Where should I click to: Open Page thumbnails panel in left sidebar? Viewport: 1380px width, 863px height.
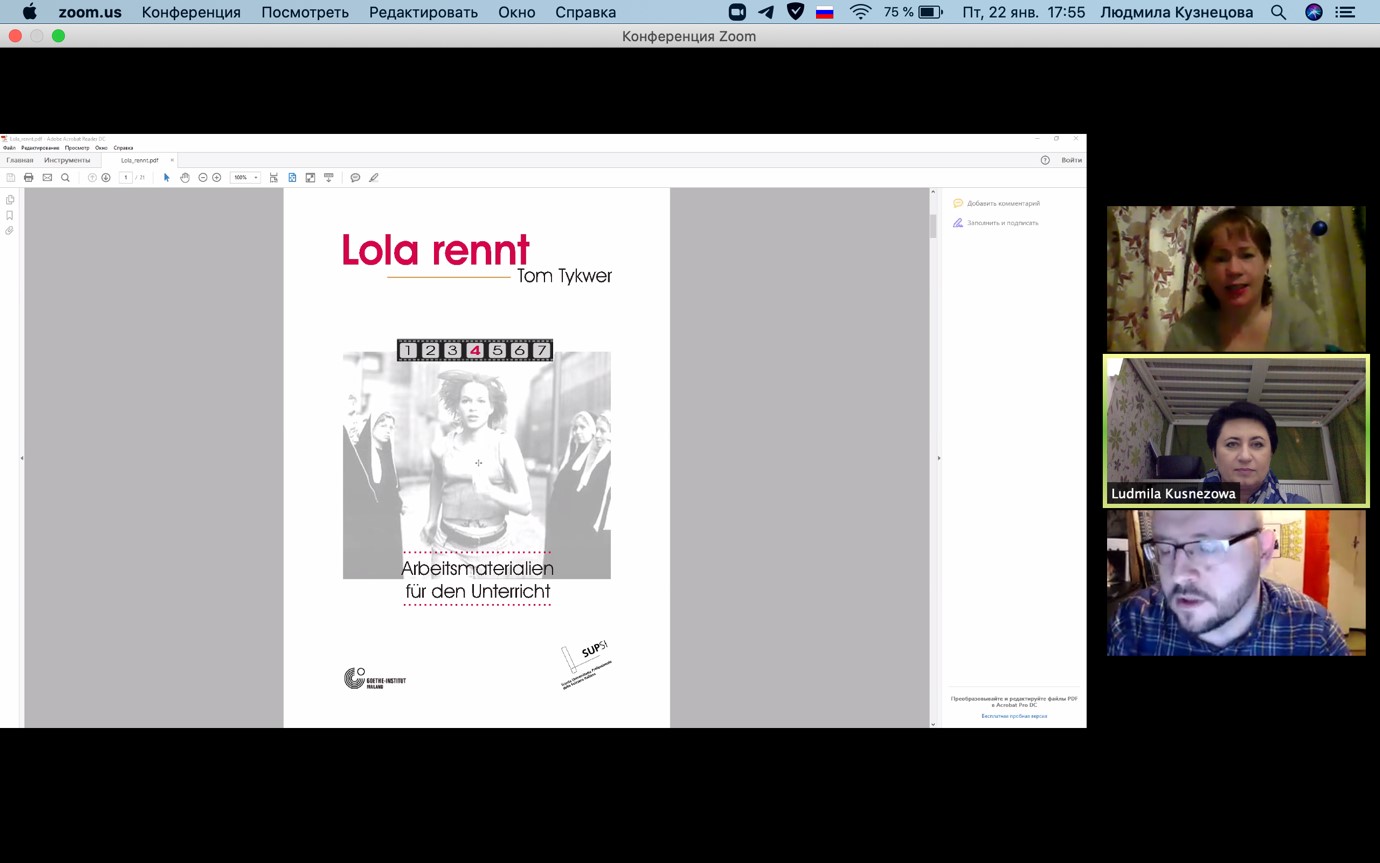pos(10,200)
